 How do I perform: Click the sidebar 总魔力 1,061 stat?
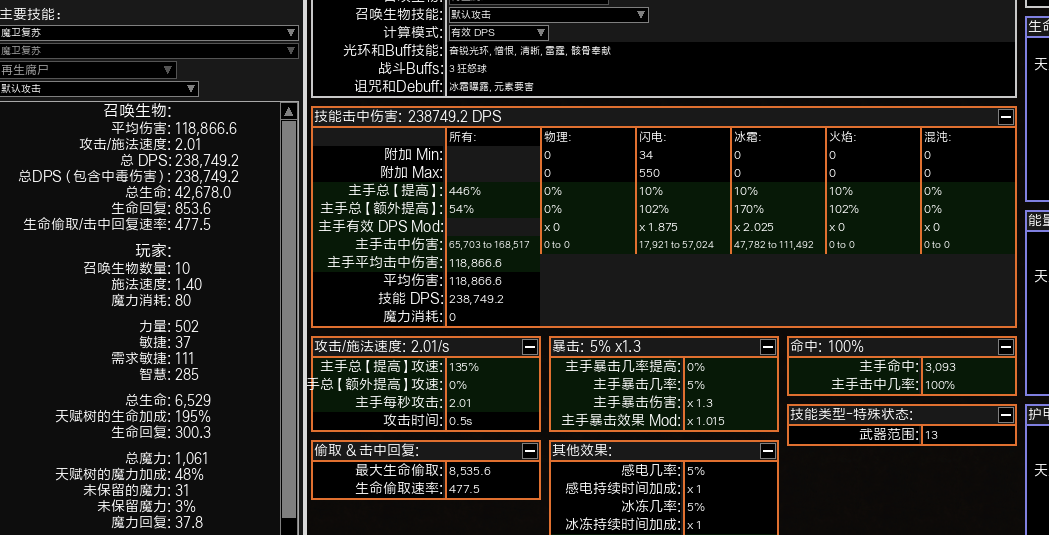point(167,459)
